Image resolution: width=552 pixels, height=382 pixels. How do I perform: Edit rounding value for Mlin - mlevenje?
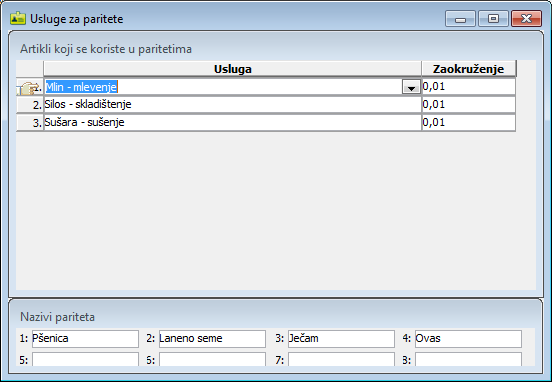[x=469, y=87]
